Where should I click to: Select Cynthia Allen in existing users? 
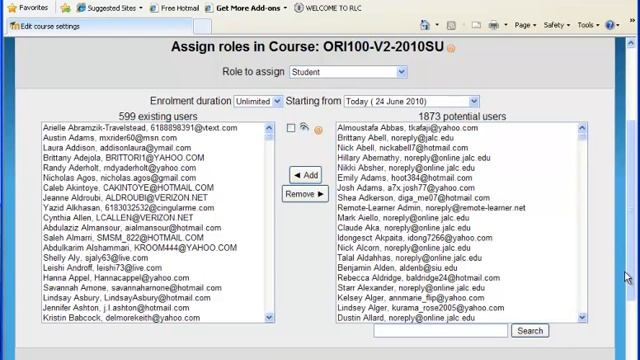click(153, 218)
